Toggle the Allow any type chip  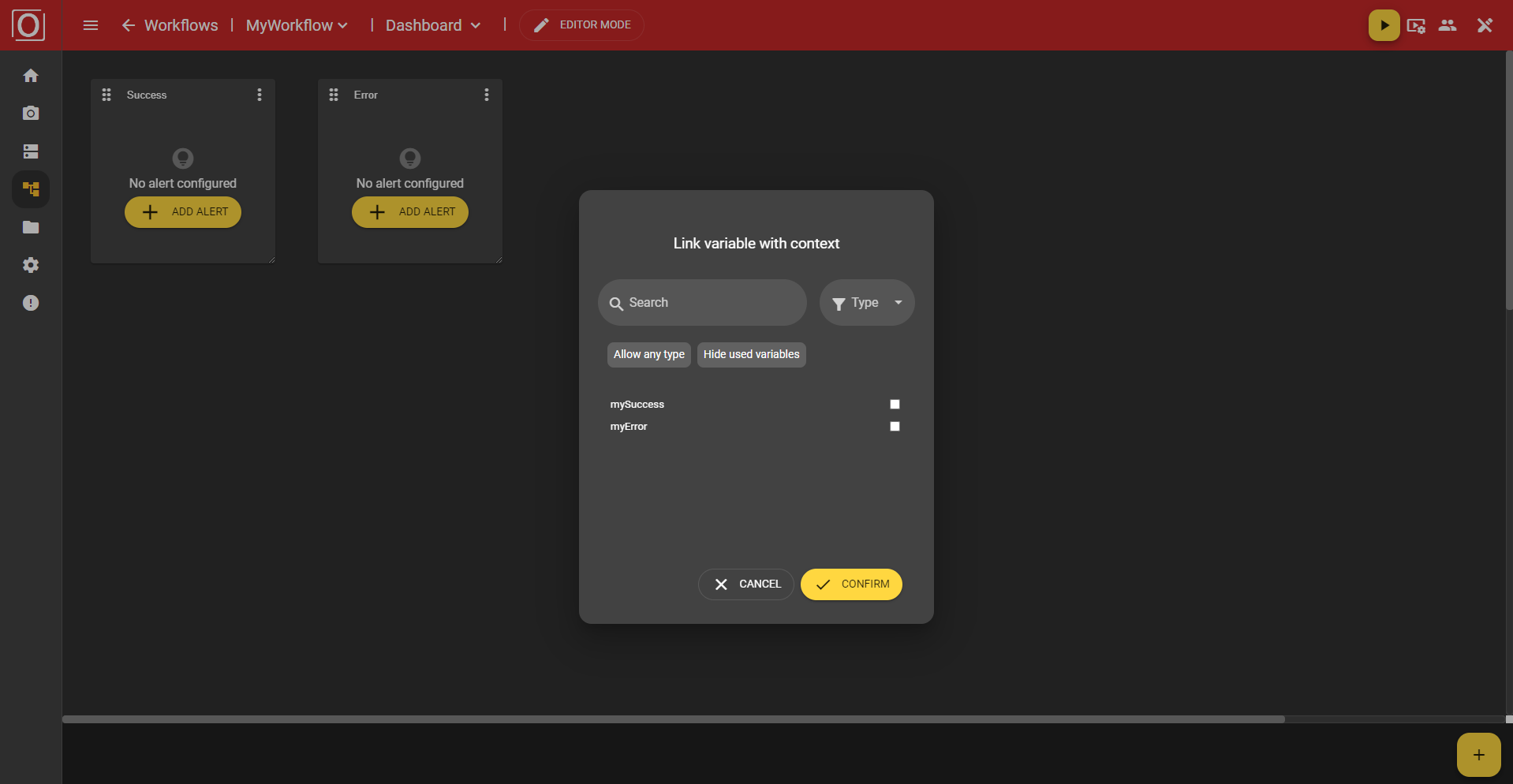coord(648,355)
